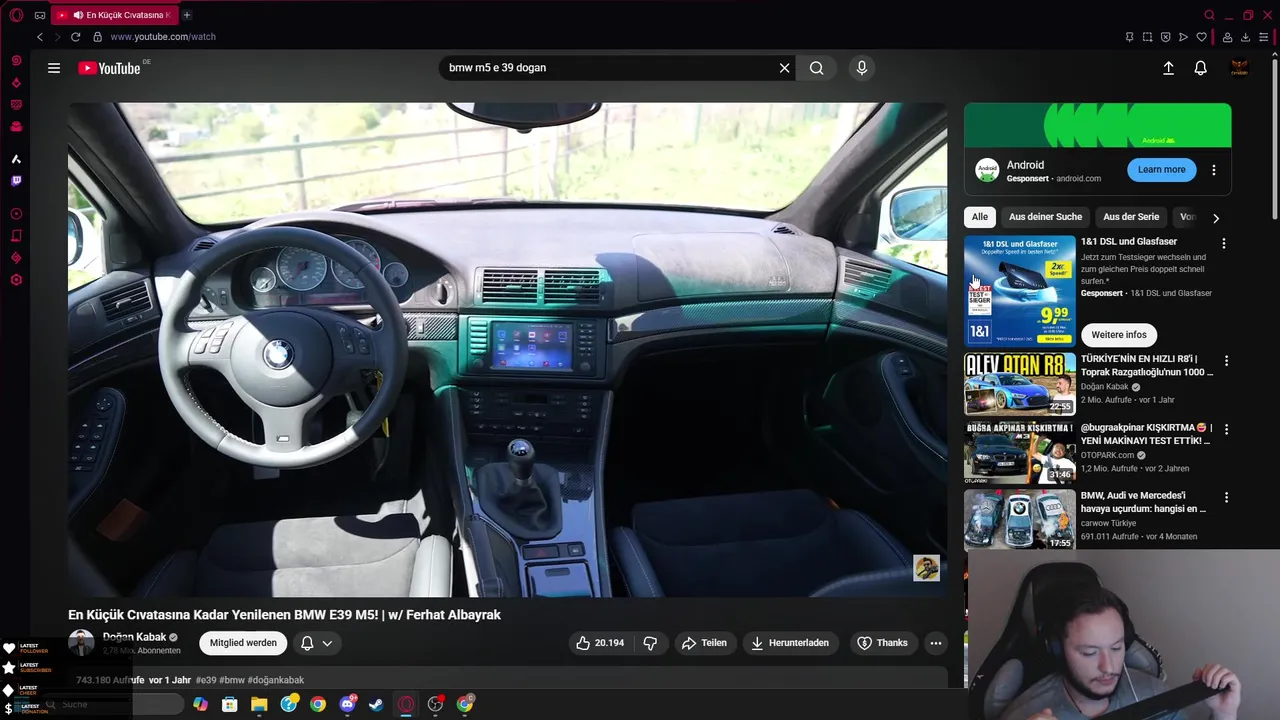The height and width of the screenshot is (720, 1280).
Task: Open Steam from the taskbar
Action: (x=376, y=704)
